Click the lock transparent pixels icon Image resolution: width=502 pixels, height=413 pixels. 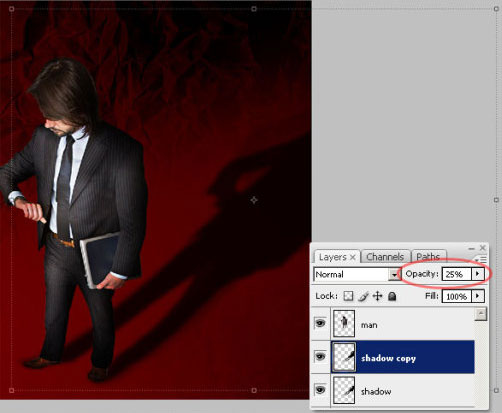tap(348, 296)
